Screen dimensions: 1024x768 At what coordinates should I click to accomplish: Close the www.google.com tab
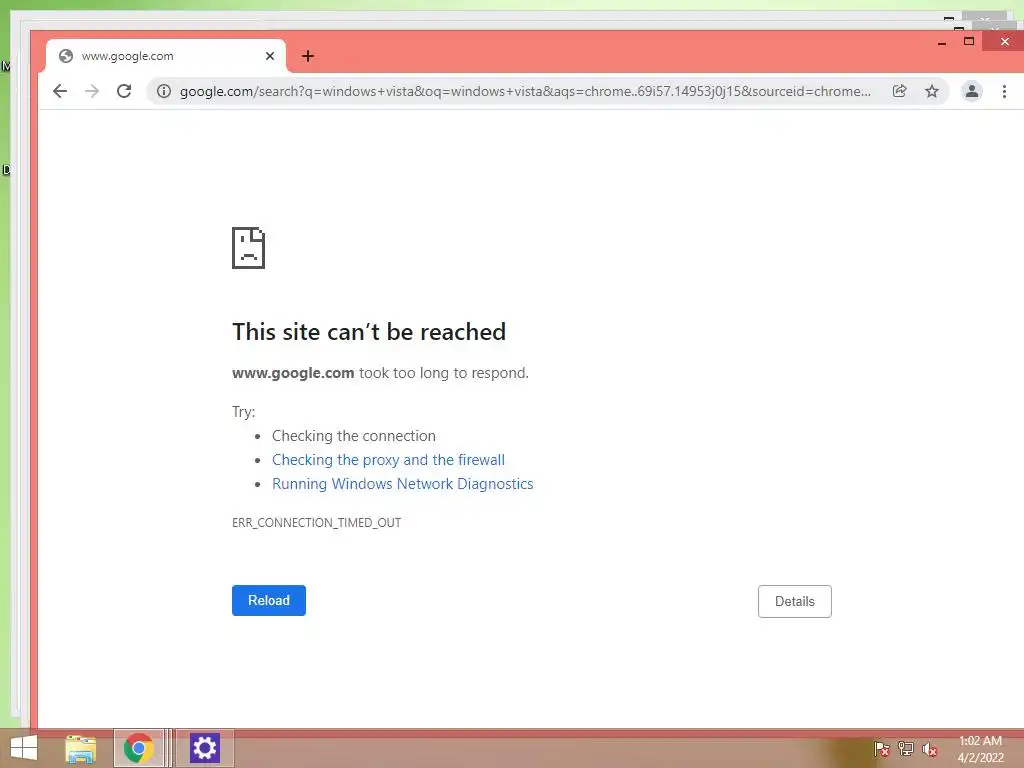[x=270, y=56]
